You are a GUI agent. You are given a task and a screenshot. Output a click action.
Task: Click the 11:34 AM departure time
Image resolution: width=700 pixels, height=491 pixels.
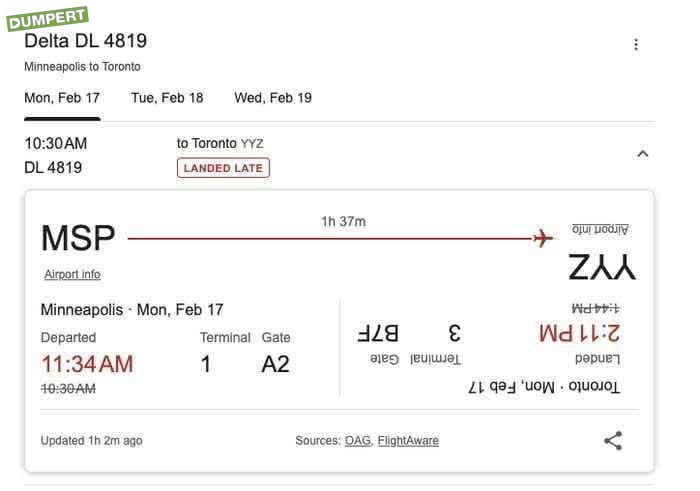click(x=87, y=363)
